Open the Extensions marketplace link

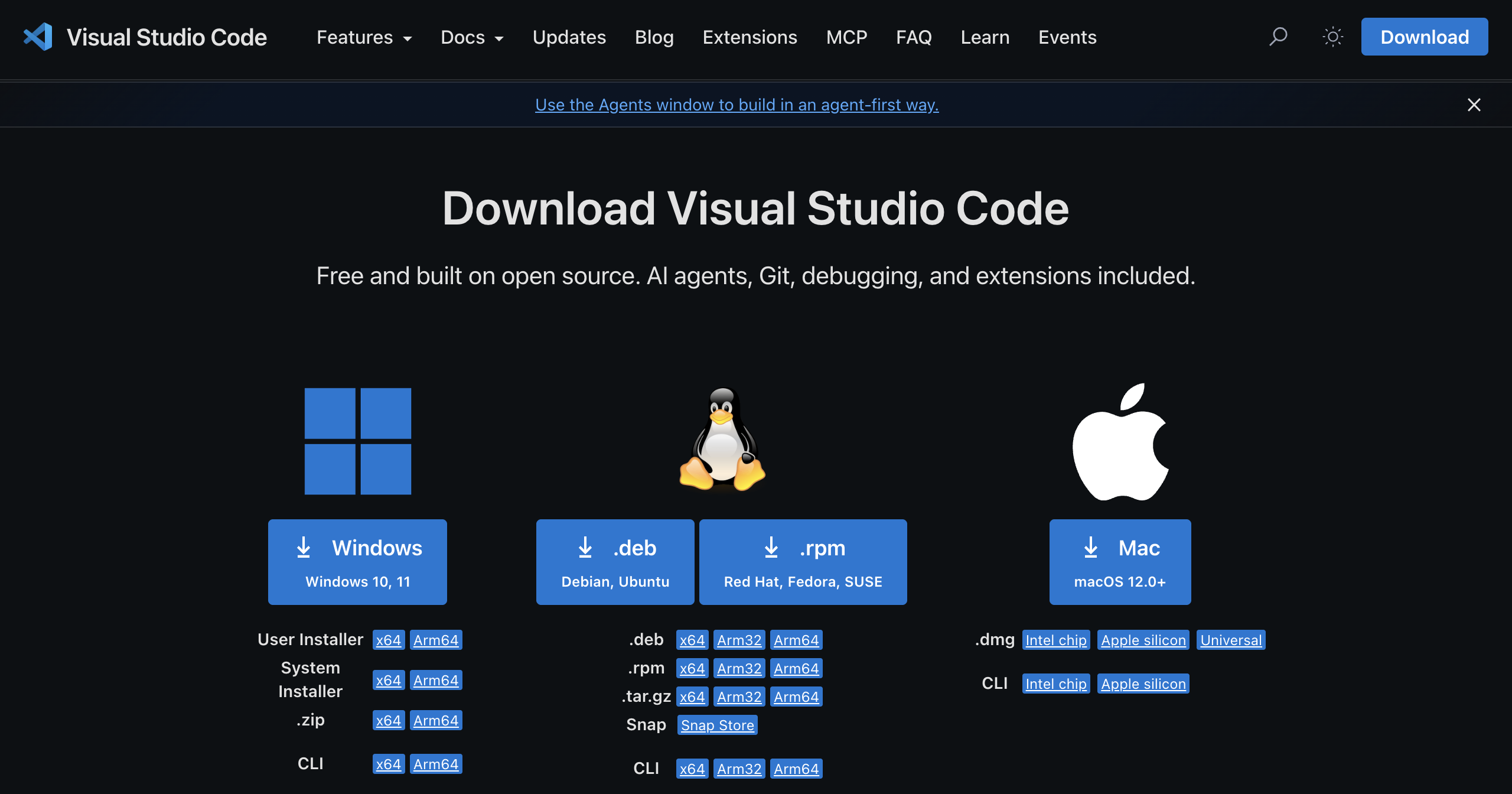pos(750,37)
